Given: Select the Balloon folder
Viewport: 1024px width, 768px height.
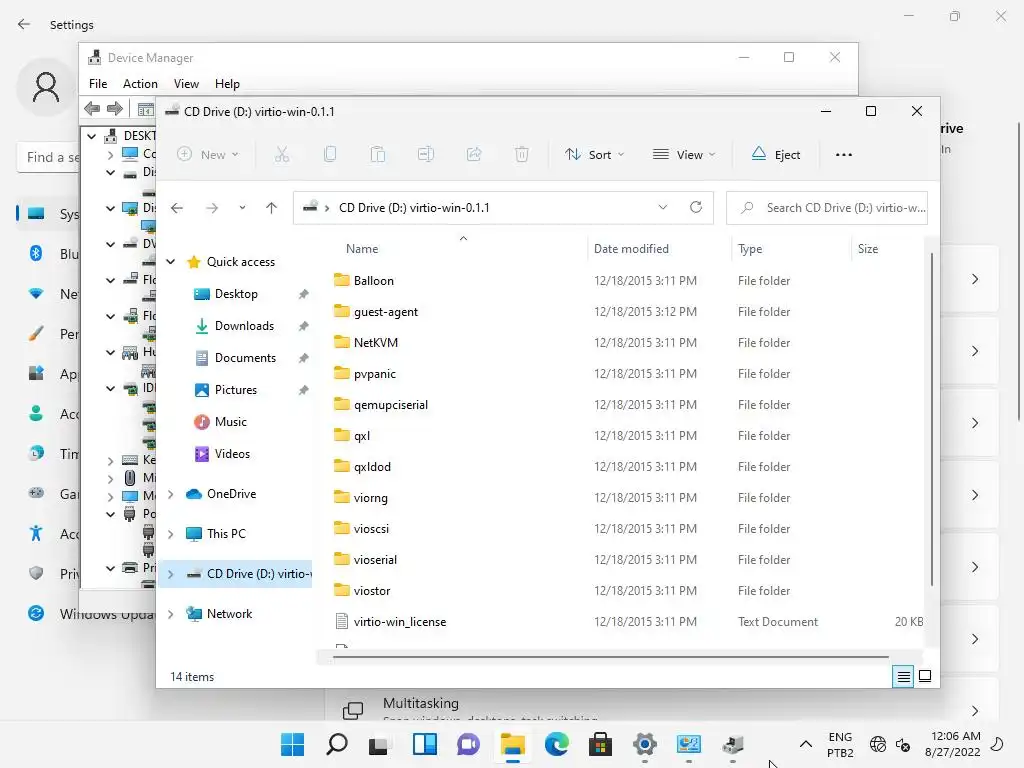Looking at the screenshot, I should click(x=374, y=281).
